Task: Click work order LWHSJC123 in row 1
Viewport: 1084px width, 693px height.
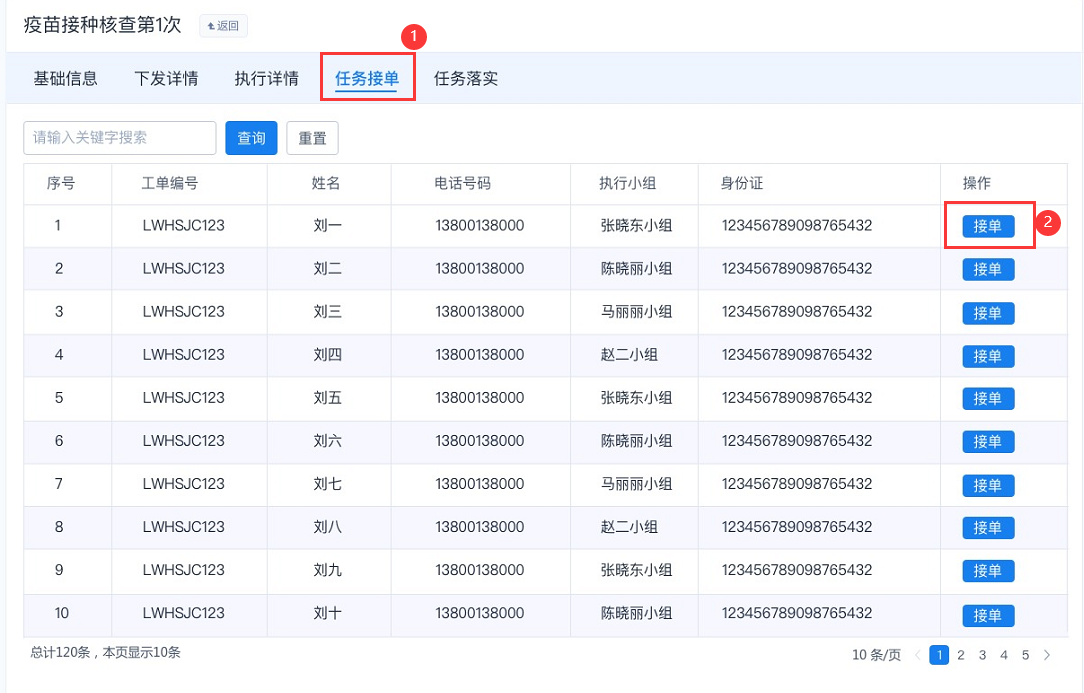Action: point(183,225)
